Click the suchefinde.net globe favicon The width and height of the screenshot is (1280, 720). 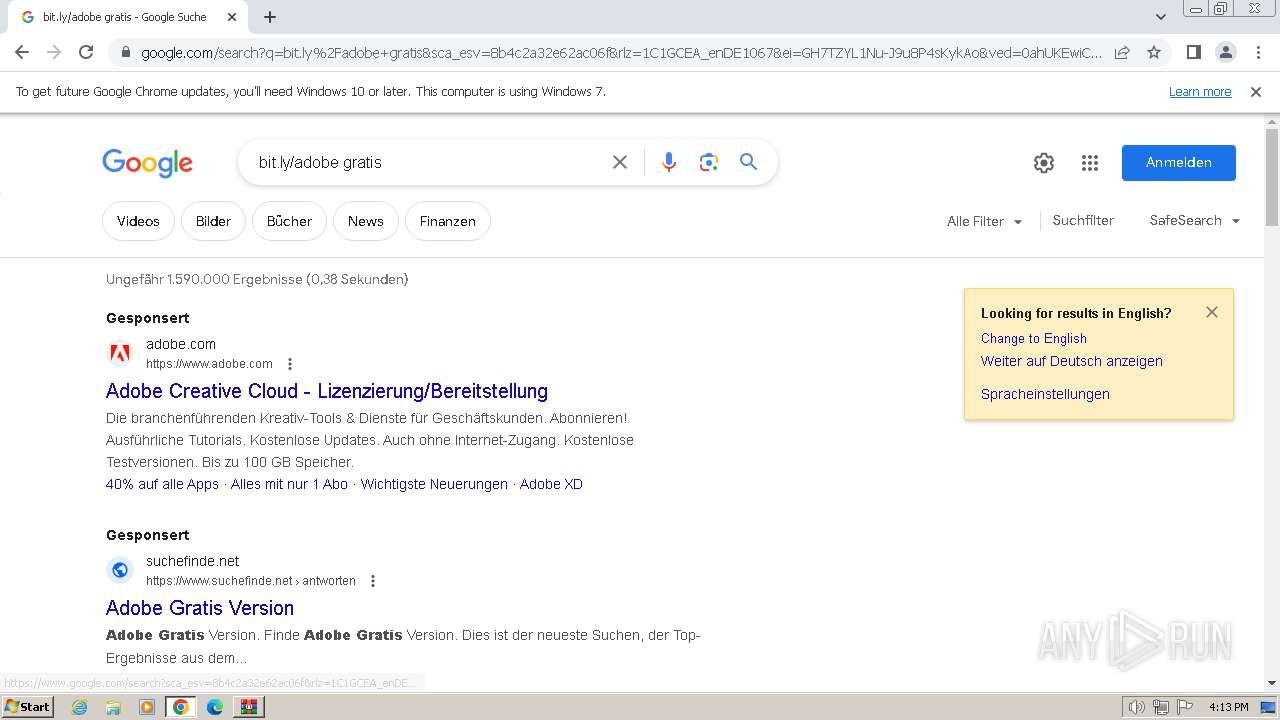tap(120, 570)
